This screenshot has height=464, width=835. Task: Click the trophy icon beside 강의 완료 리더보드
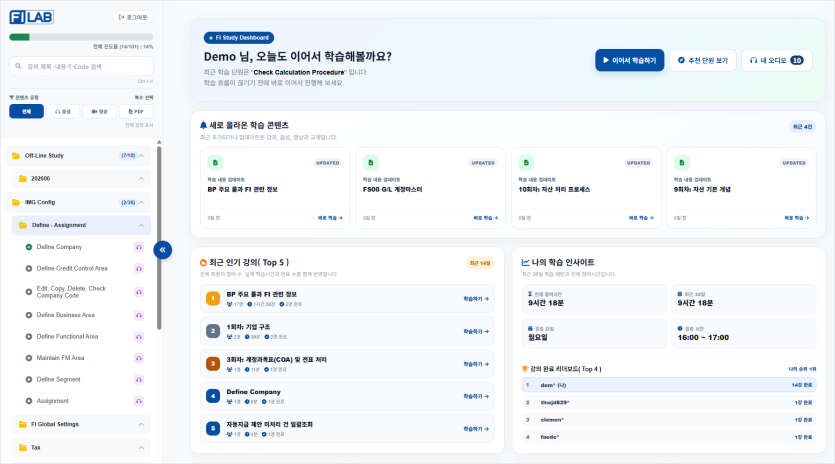click(525, 369)
